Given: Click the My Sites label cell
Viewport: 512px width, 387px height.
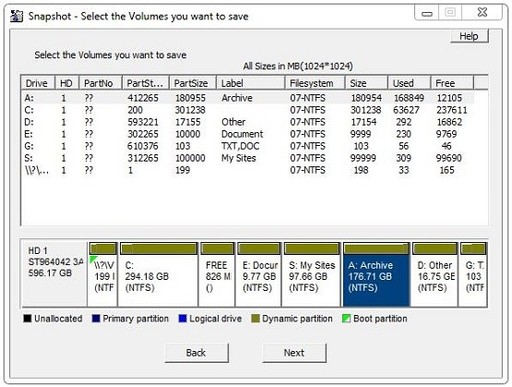Looking at the screenshot, I should click(239, 158).
